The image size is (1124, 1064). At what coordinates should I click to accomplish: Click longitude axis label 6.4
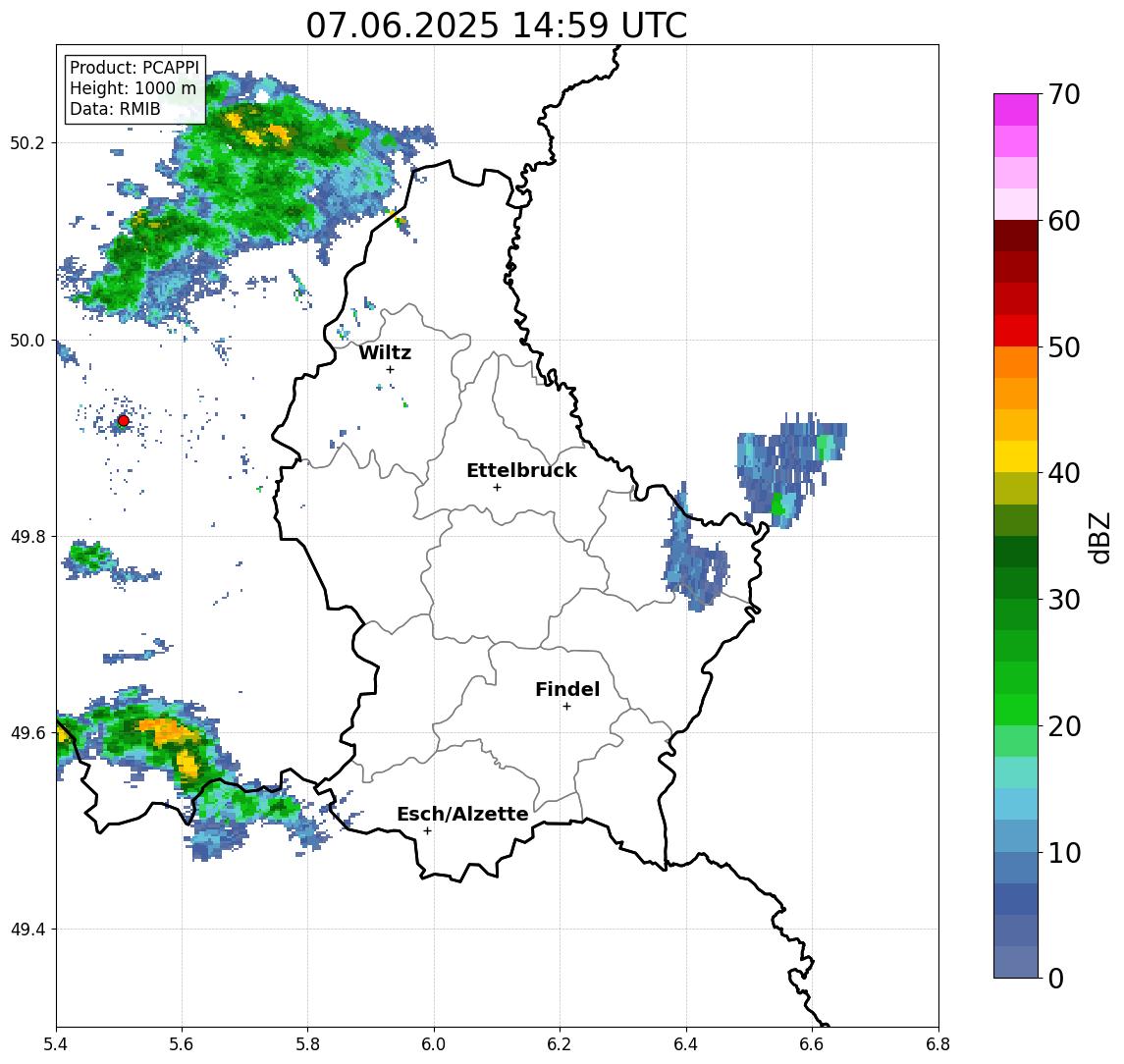tap(686, 1044)
